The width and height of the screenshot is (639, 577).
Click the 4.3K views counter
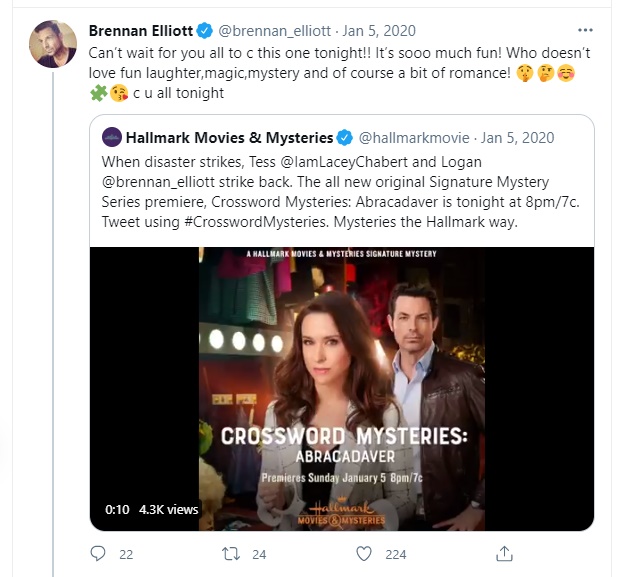pyautogui.click(x=169, y=509)
